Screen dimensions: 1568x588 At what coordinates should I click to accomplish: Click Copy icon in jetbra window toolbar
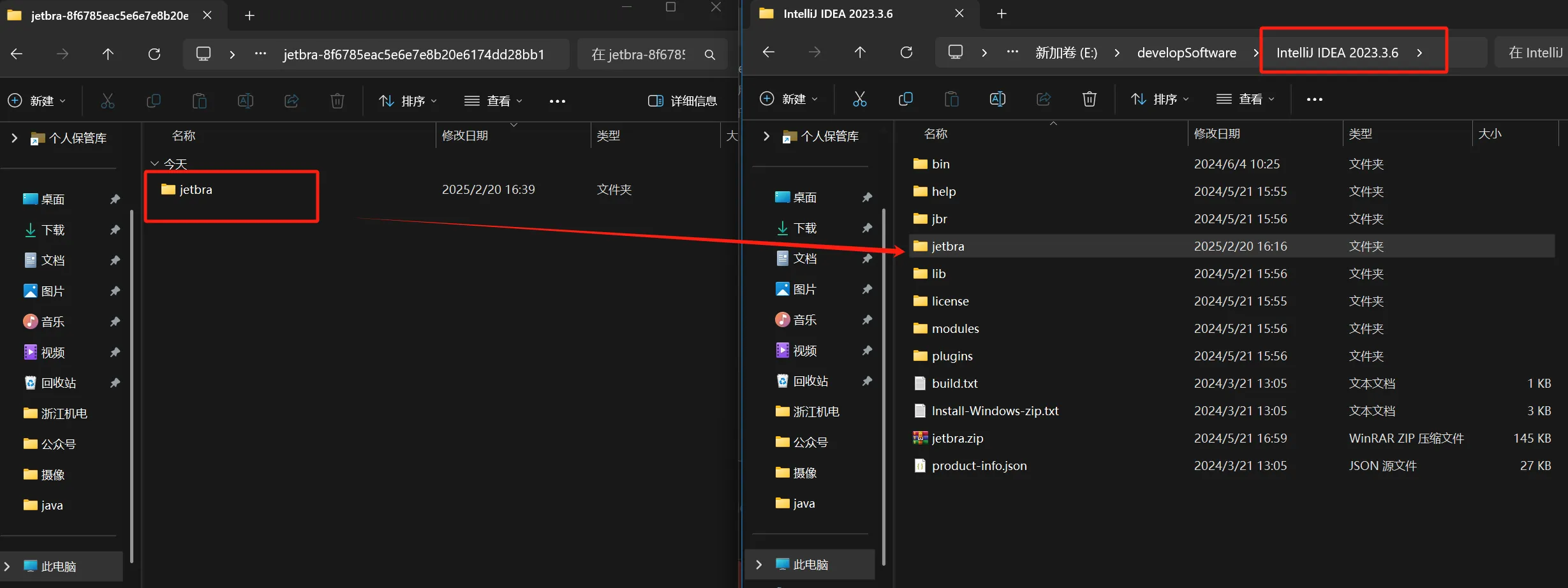[x=153, y=101]
